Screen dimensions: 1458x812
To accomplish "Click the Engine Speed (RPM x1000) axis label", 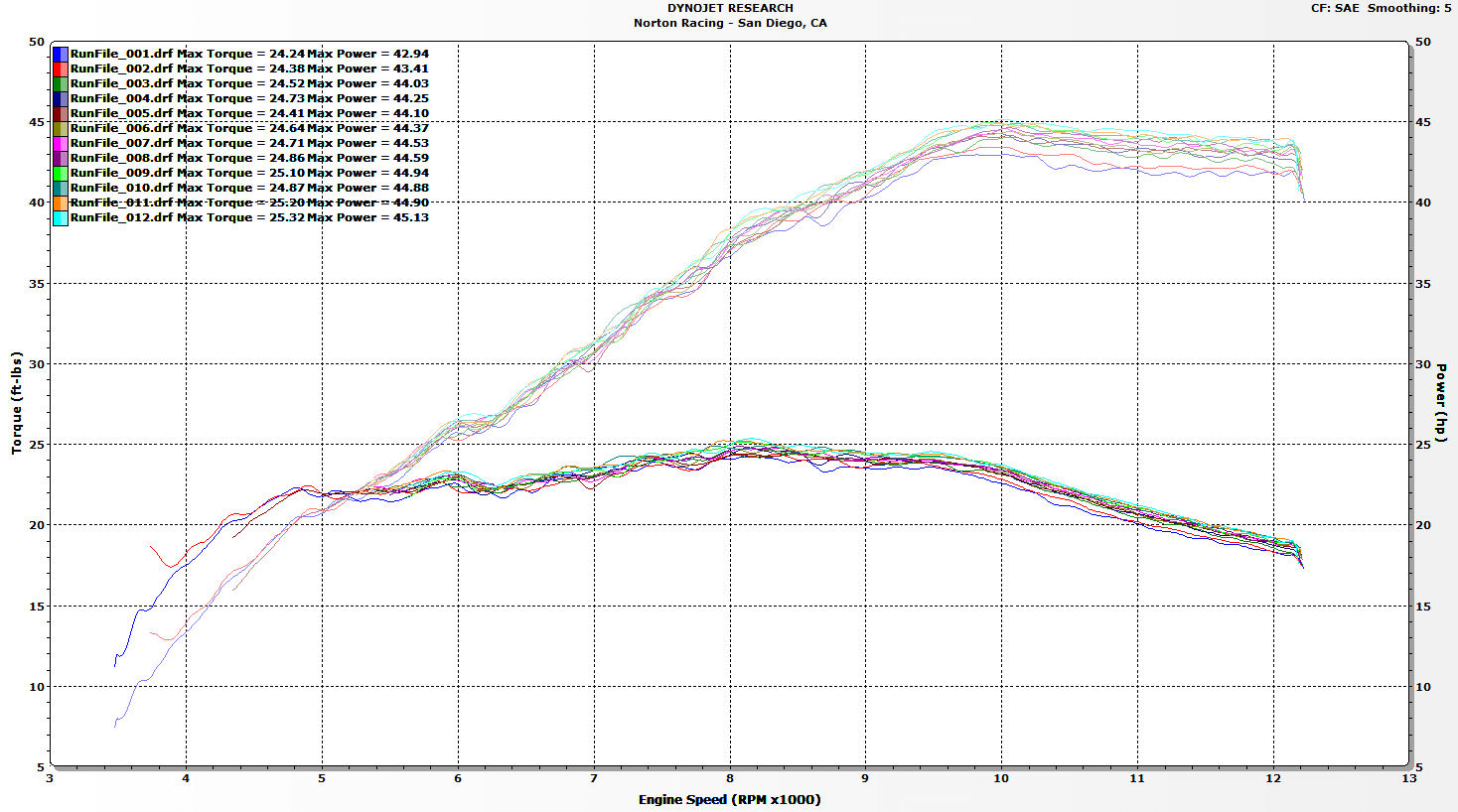I will pos(730,799).
